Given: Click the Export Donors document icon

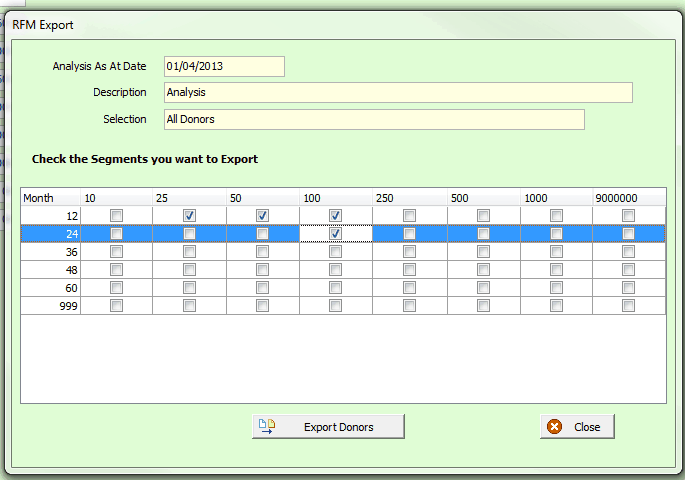Looking at the screenshot, I should click(267, 426).
